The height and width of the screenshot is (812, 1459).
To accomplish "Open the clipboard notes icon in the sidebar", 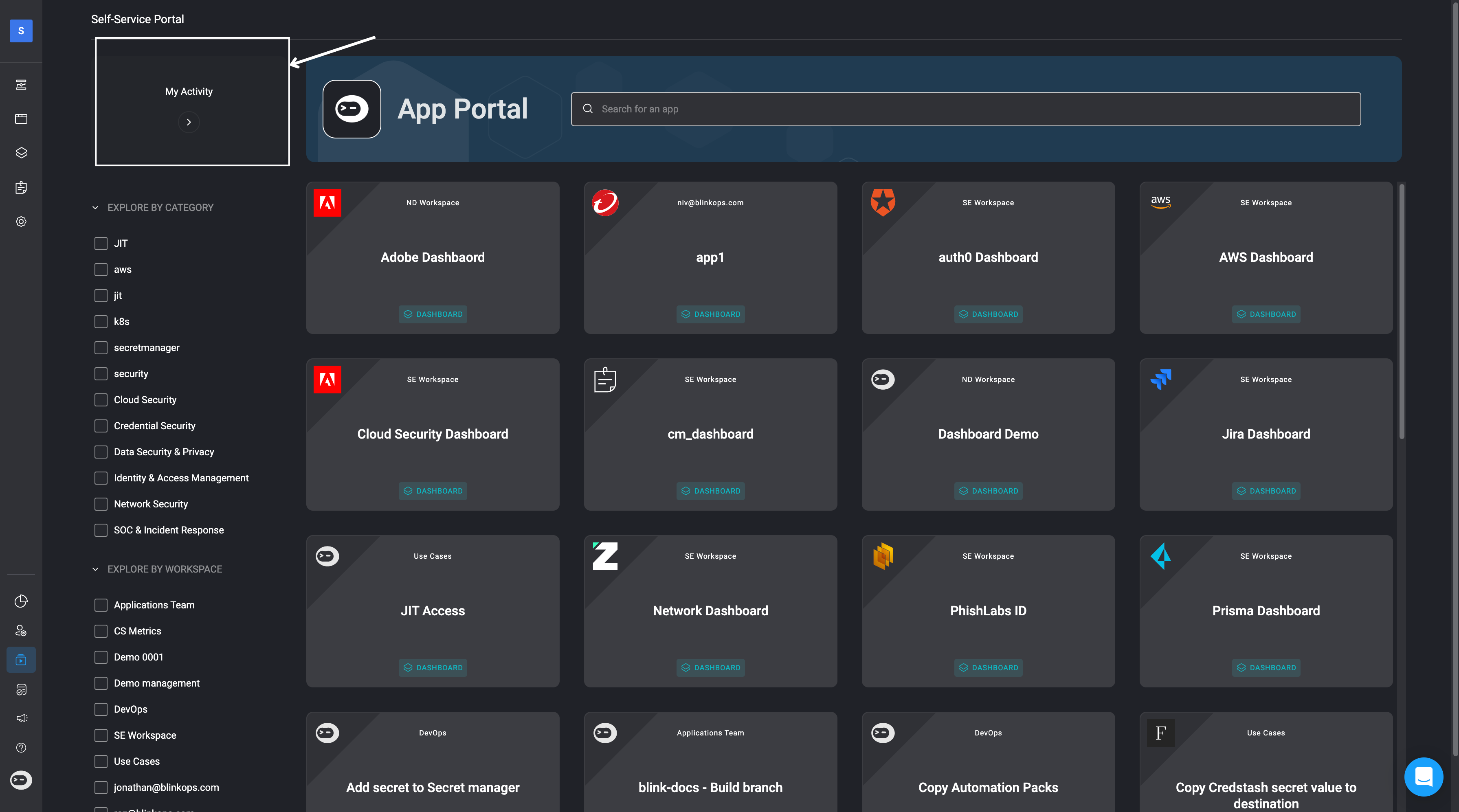I will [x=21, y=187].
